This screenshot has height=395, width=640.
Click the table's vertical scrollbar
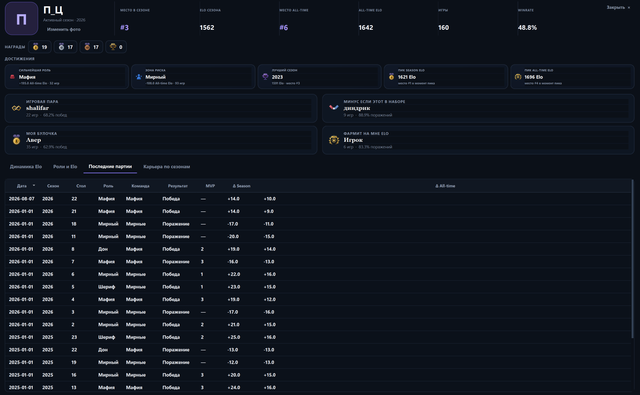pos(633,259)
